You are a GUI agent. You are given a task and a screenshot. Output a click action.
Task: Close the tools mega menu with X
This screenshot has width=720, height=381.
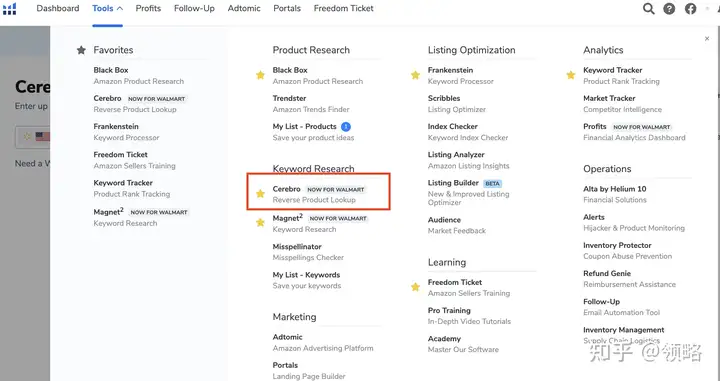pyautogui.click(x=707, y=39)
